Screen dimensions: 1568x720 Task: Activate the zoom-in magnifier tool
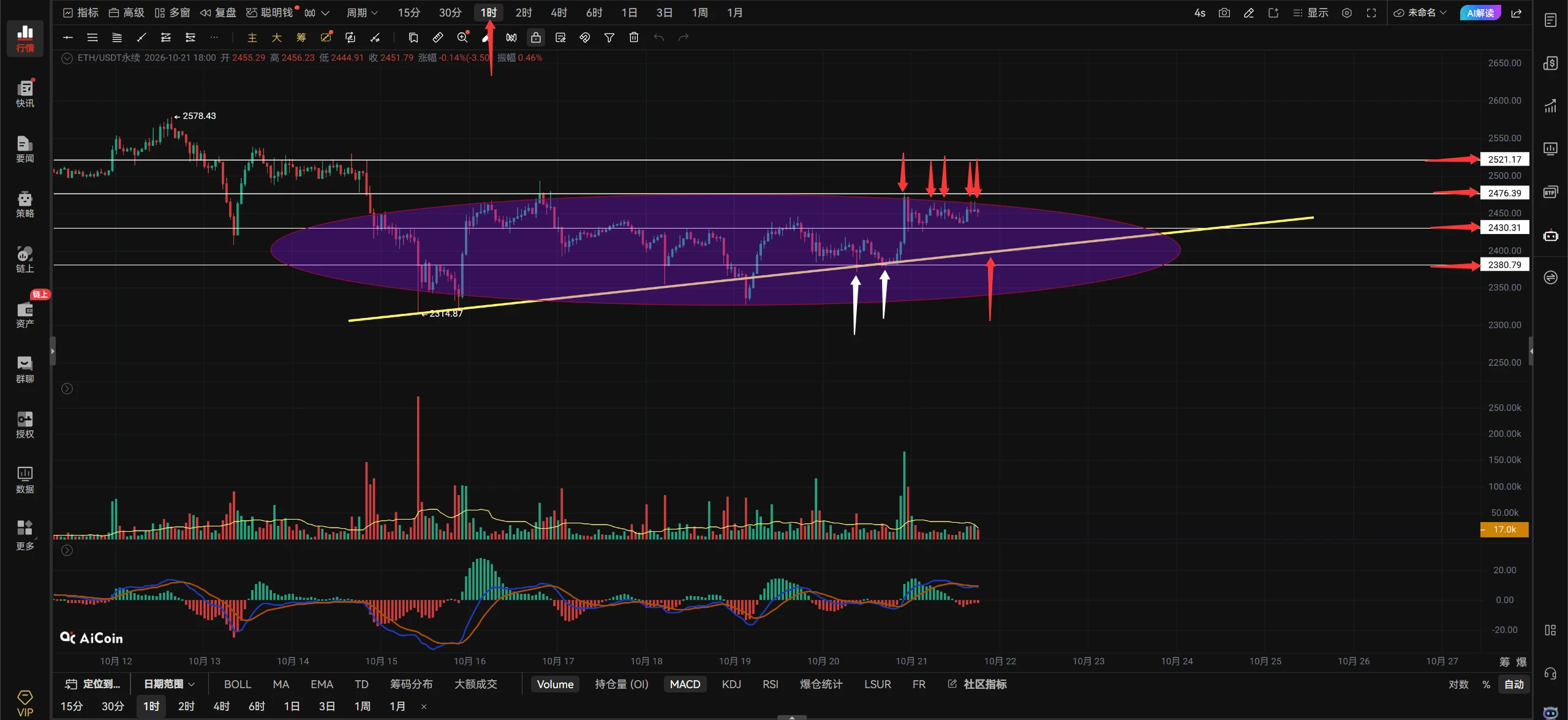pos(462,38)
